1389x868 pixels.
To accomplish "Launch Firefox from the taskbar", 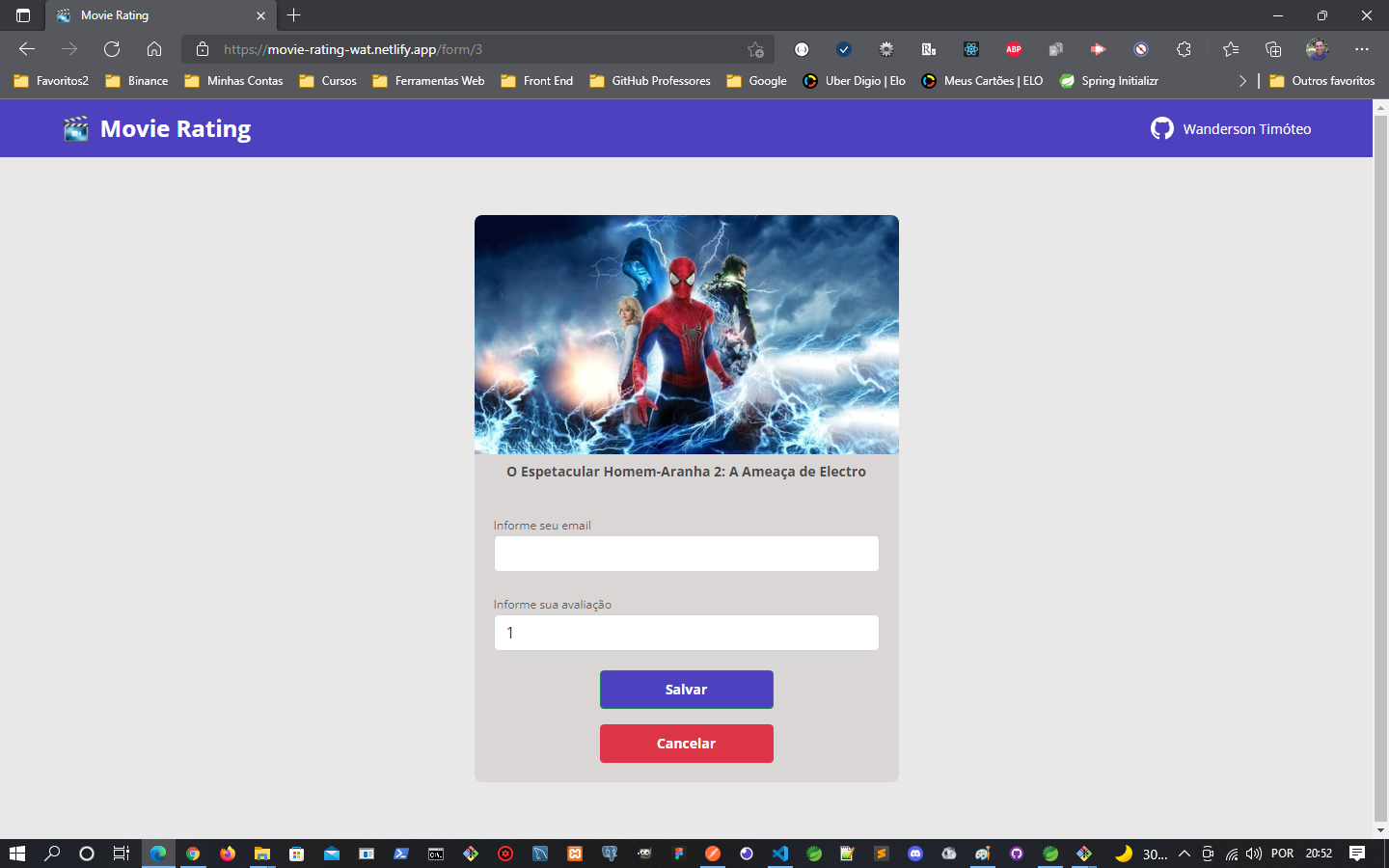I will (x=228, y=854).
